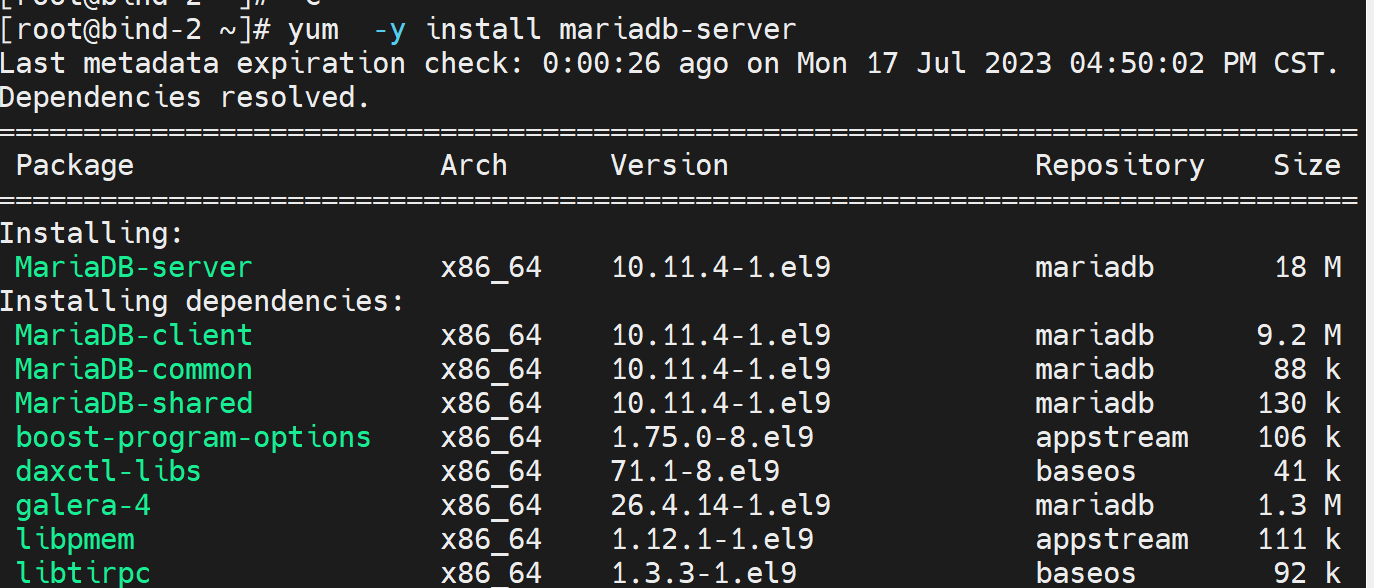Image resolution: width=1374 pixels, height=588 pixels.
Task: Click the Package column header
Action: coord(74,165)
